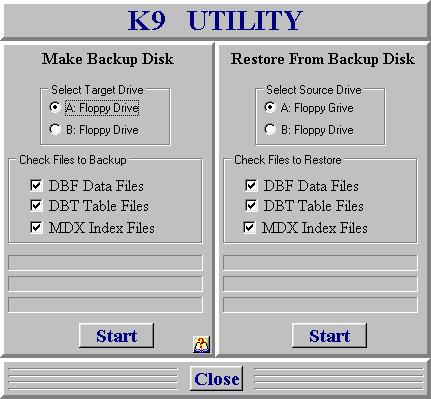
Task: Click the Select Source Drive group label
Action: pos(314,90)
